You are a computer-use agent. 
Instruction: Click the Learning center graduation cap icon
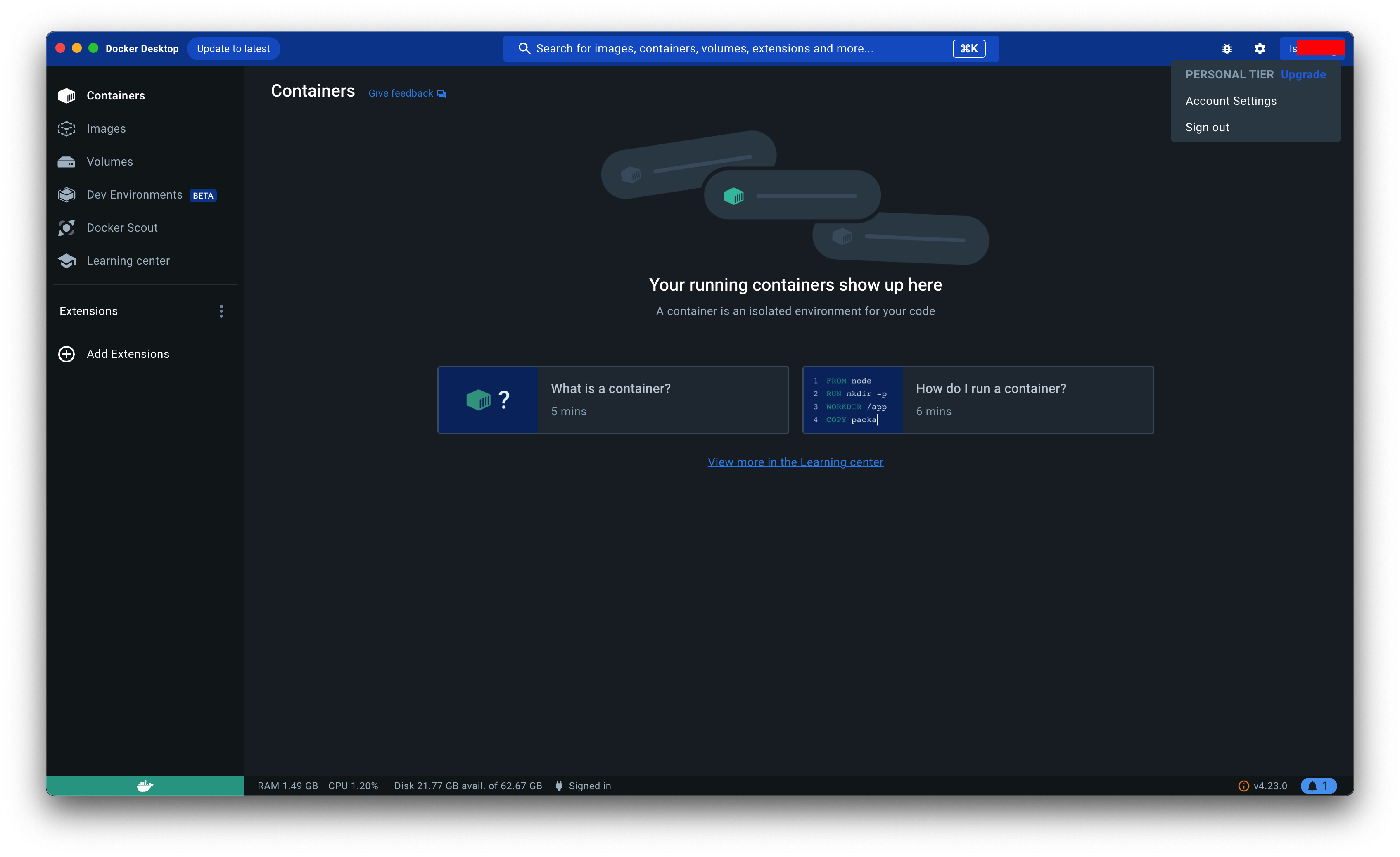[66, 260]
